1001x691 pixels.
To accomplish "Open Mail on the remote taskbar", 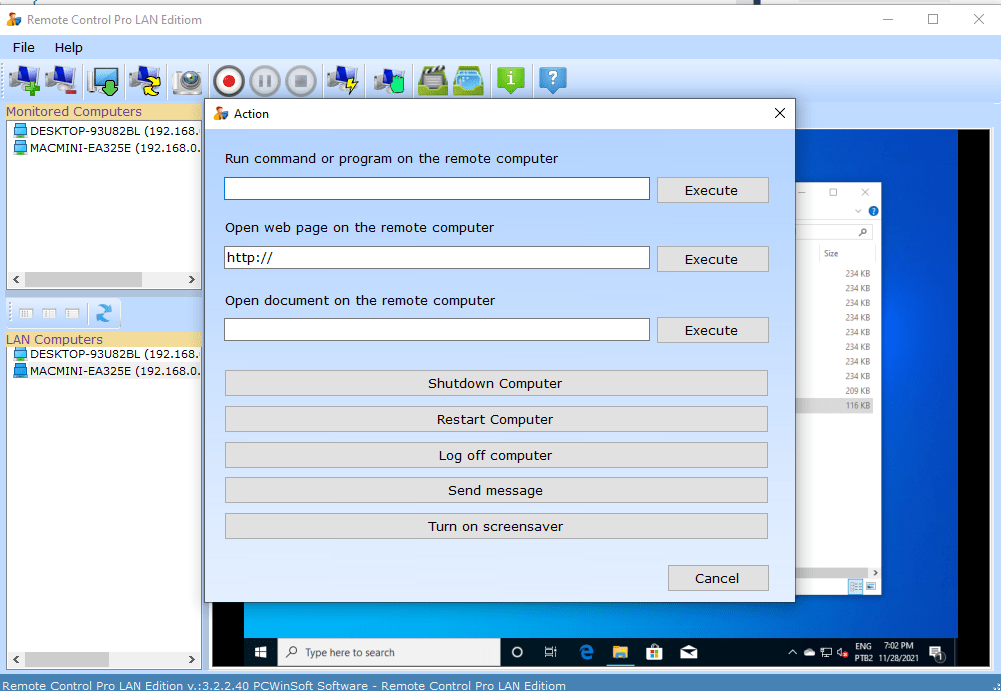I will click(689, 652).
